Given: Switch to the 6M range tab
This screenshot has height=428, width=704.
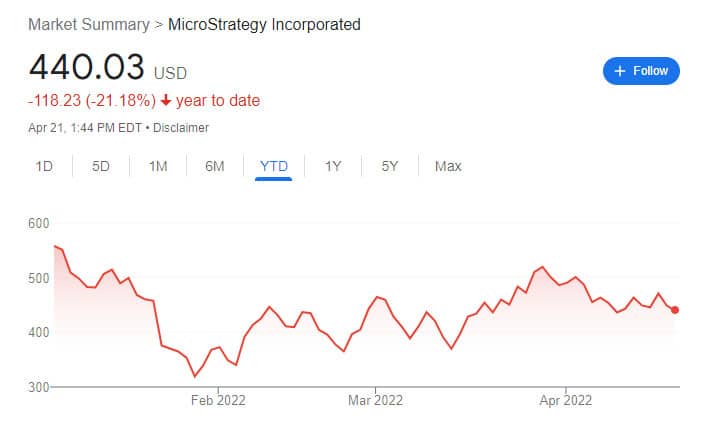Looking at the screenshot, I should click(x=215, y=166).
